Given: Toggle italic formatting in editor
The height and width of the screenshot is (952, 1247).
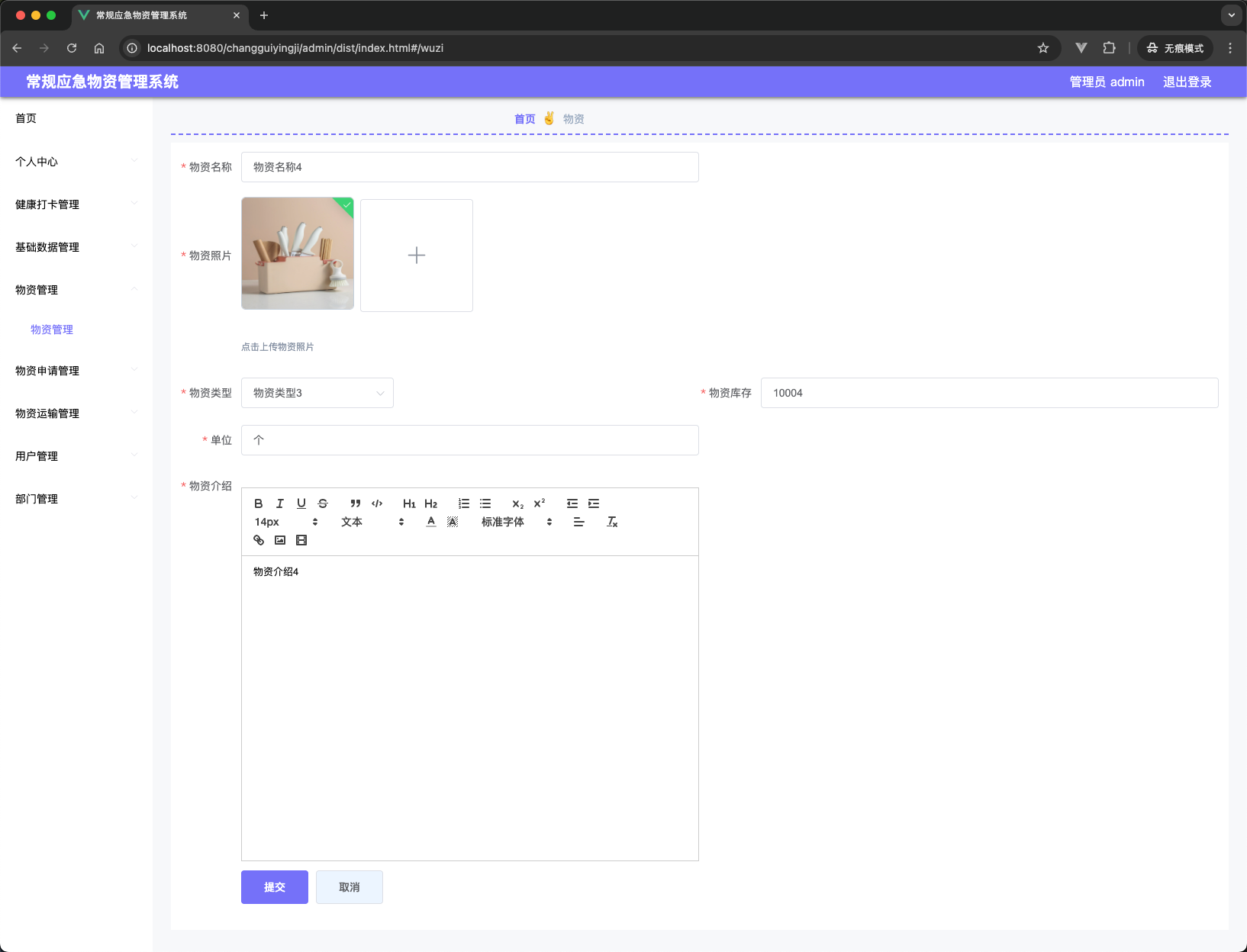Looking at the screenshot, I should 280,503.
